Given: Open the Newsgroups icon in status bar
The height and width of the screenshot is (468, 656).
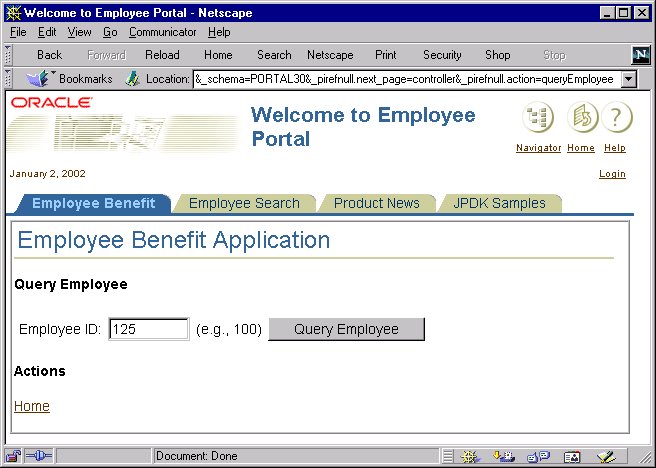Looking at the screenshot, I should tap(538, 456).
